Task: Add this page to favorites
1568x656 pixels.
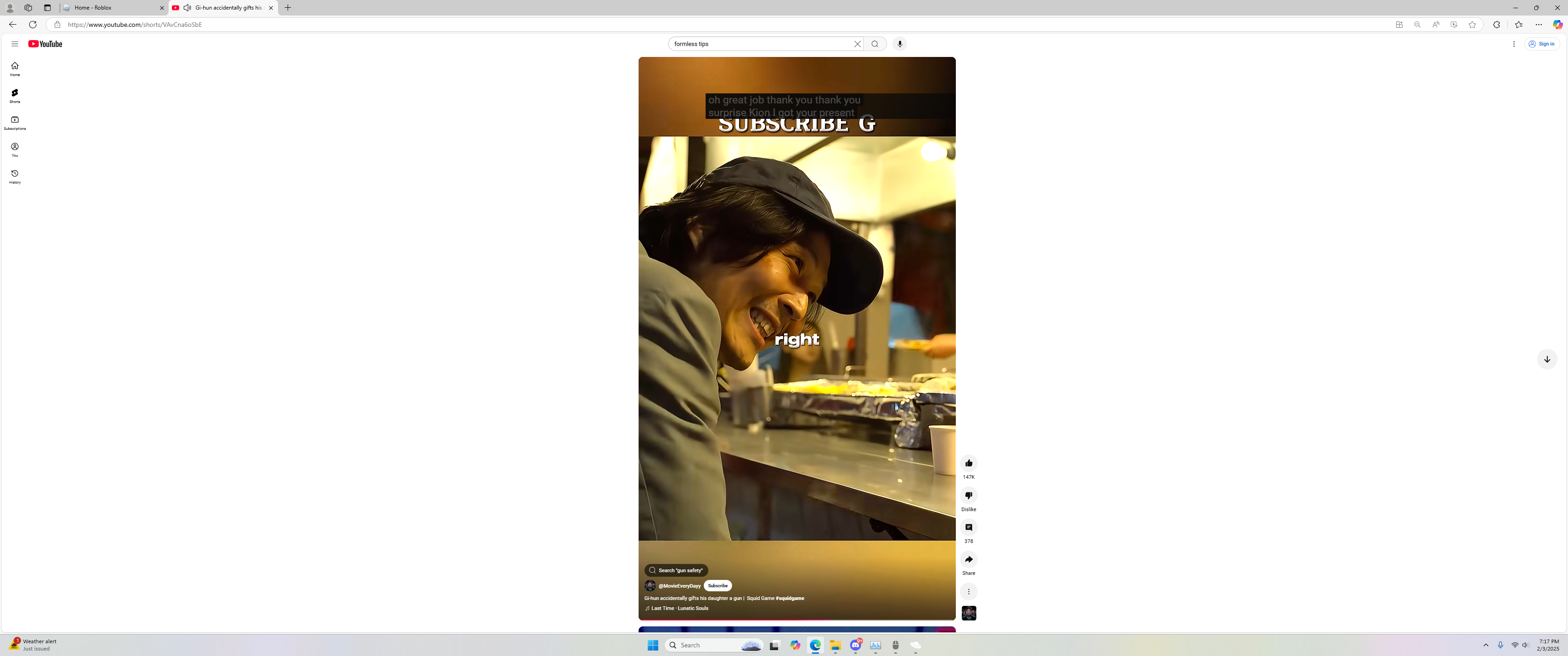Action: (1472, 25)
